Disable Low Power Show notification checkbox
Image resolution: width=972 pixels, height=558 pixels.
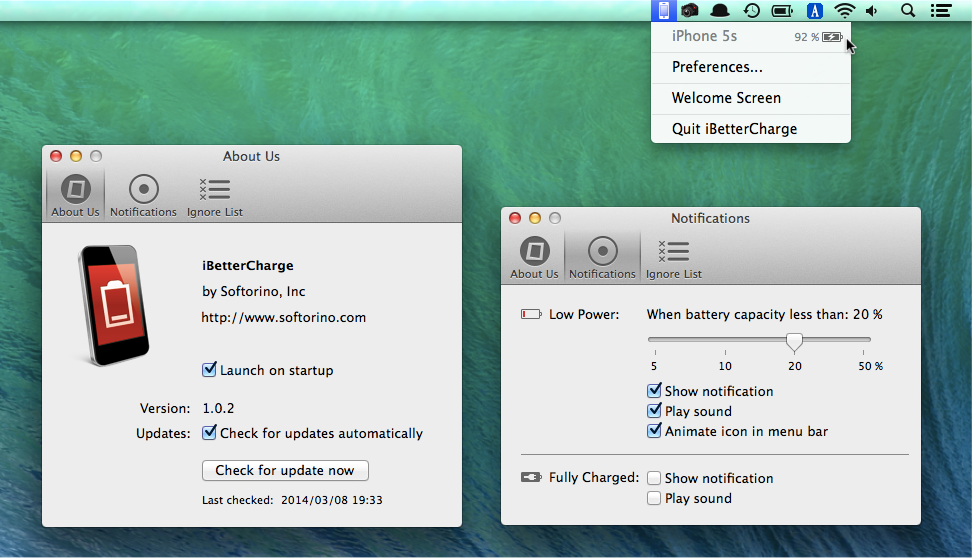point(654,391)
